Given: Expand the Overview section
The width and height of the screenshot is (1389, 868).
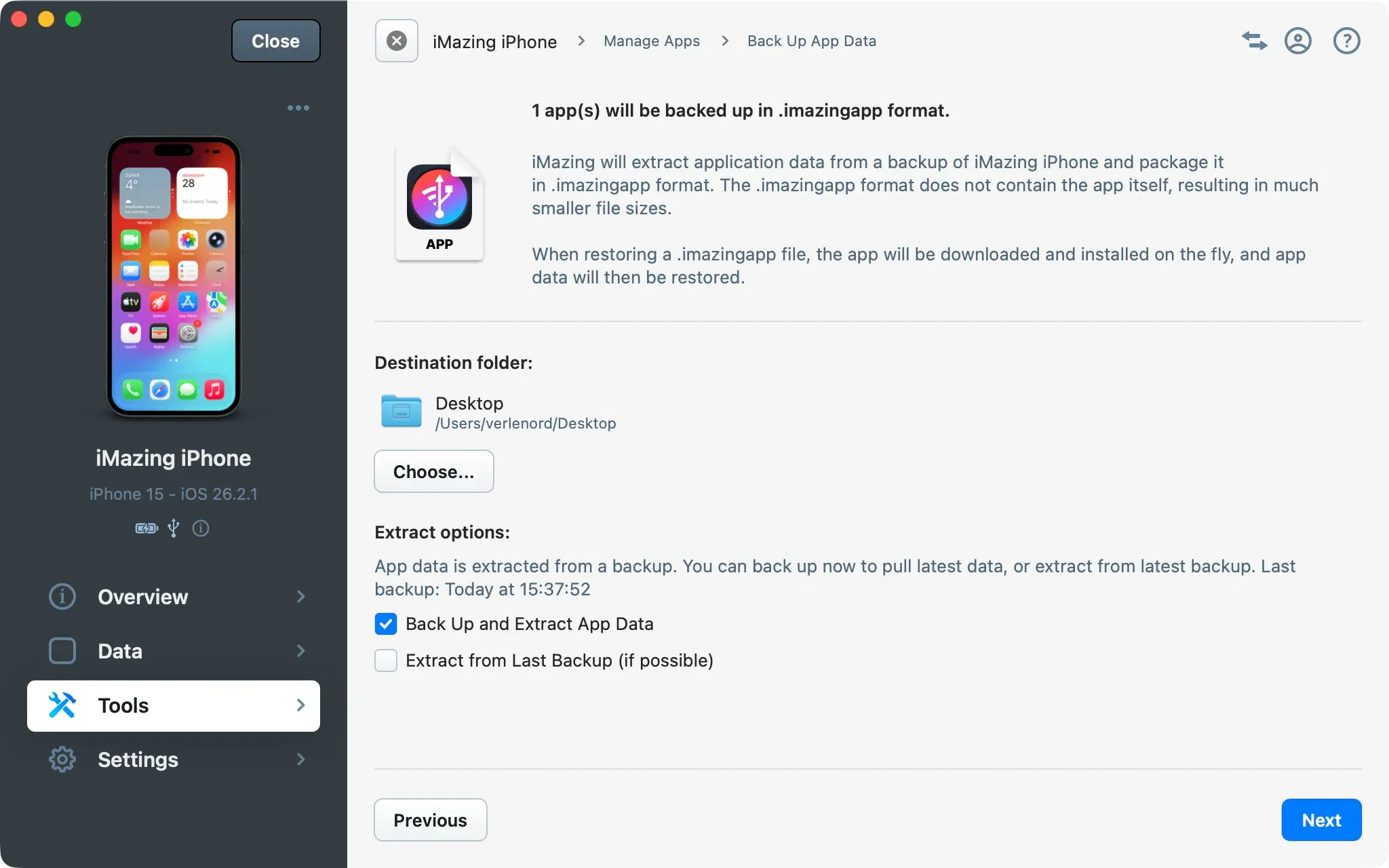Looking at the screenshot, I should pyautogui.click(x=300, y=597).
